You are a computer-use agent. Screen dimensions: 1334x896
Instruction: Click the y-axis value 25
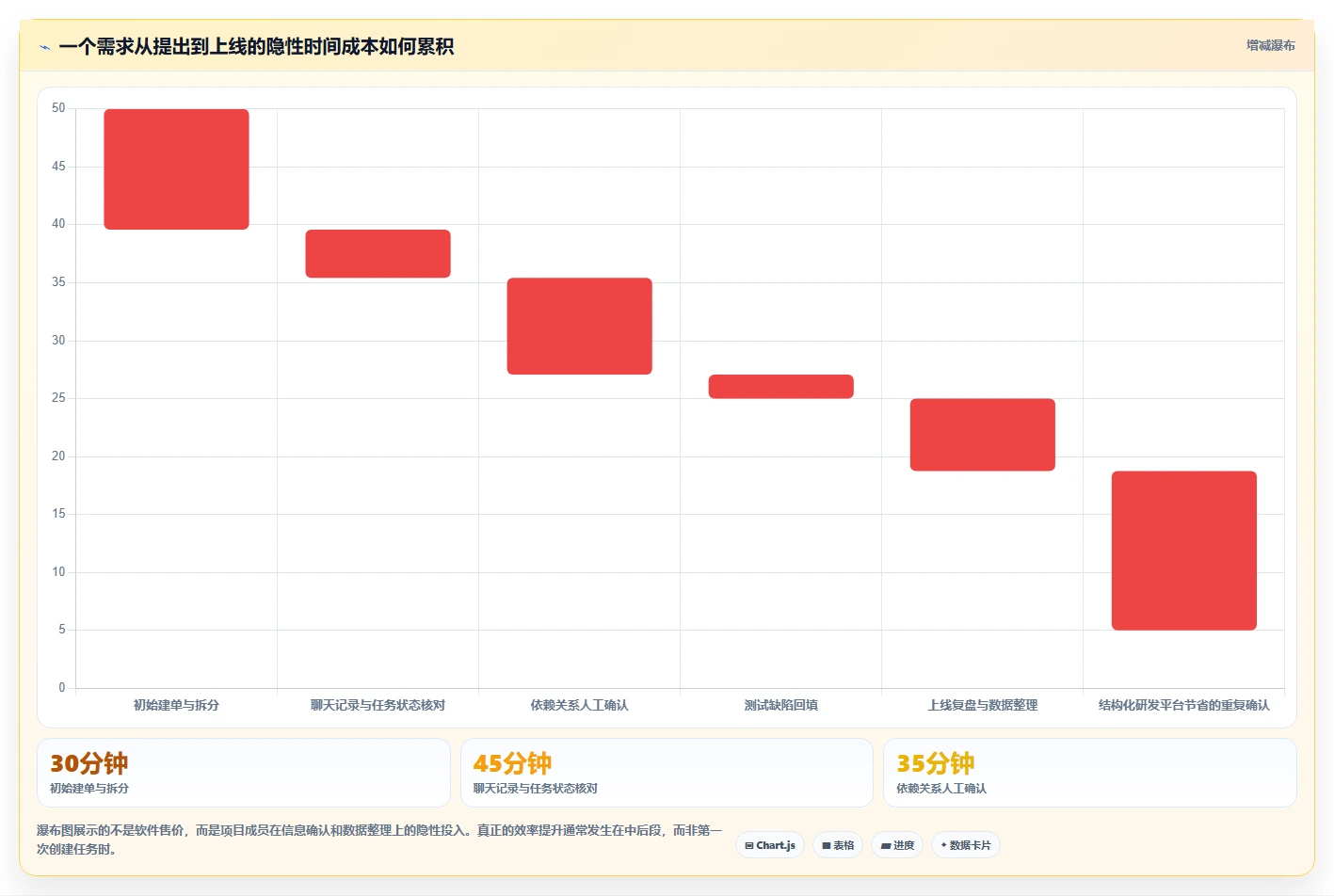[x=58, y=398]
